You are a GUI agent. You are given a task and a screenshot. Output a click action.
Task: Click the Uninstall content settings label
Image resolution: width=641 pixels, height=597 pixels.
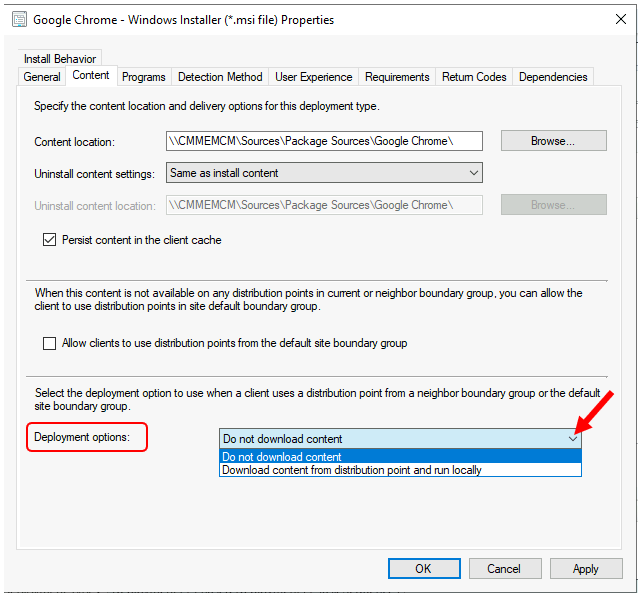[x=94, y=174]
